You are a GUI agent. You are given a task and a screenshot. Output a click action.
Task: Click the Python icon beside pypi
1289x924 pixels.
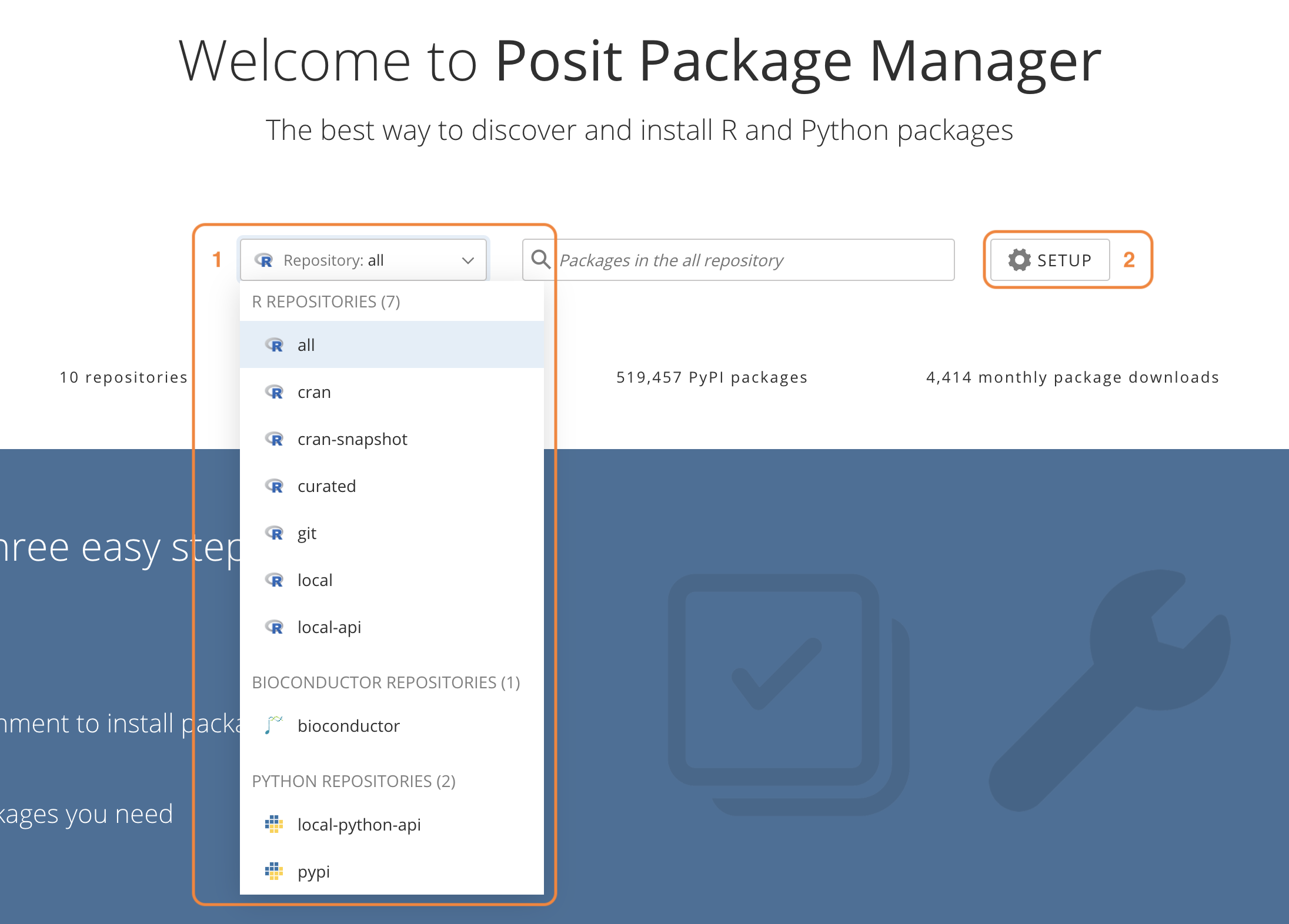pos(274,871)
